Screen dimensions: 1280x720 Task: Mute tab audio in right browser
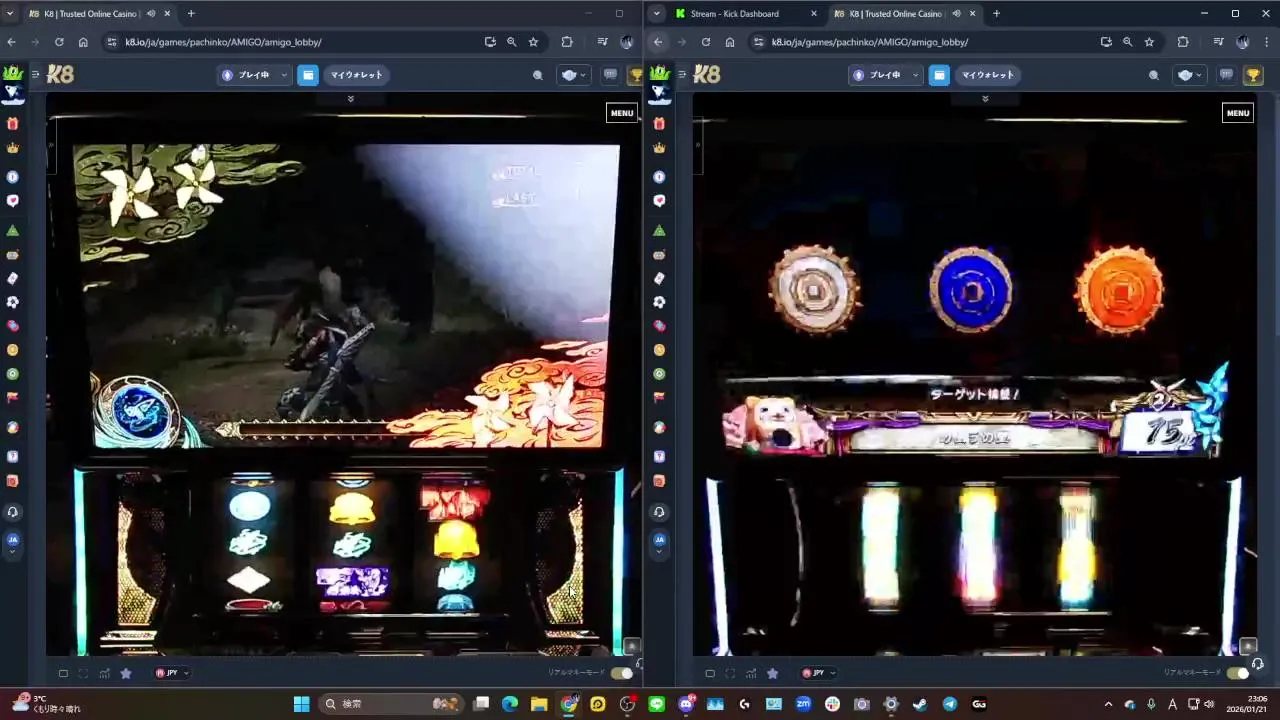957,14
